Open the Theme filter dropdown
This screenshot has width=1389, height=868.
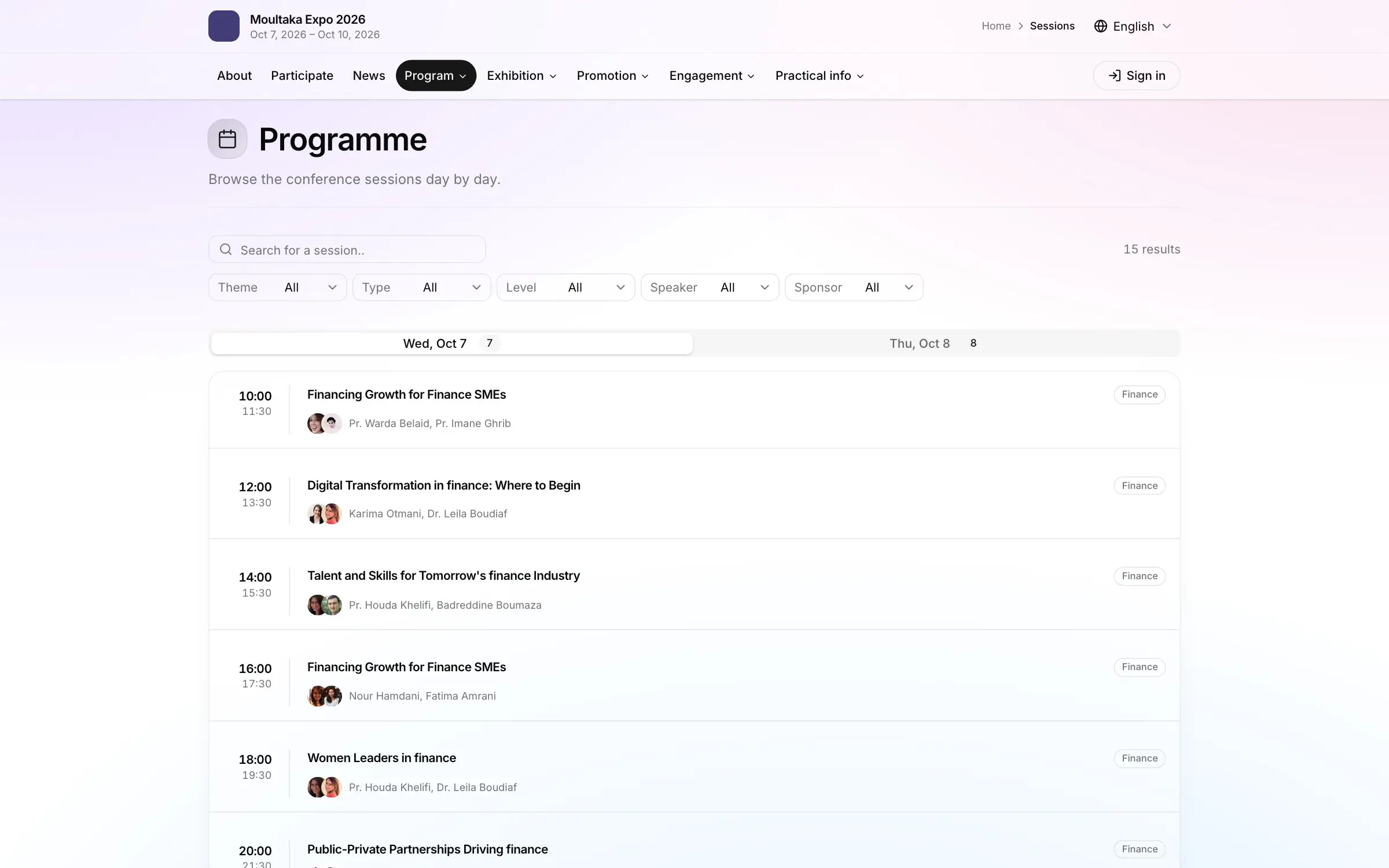click(x=278, y=287)
